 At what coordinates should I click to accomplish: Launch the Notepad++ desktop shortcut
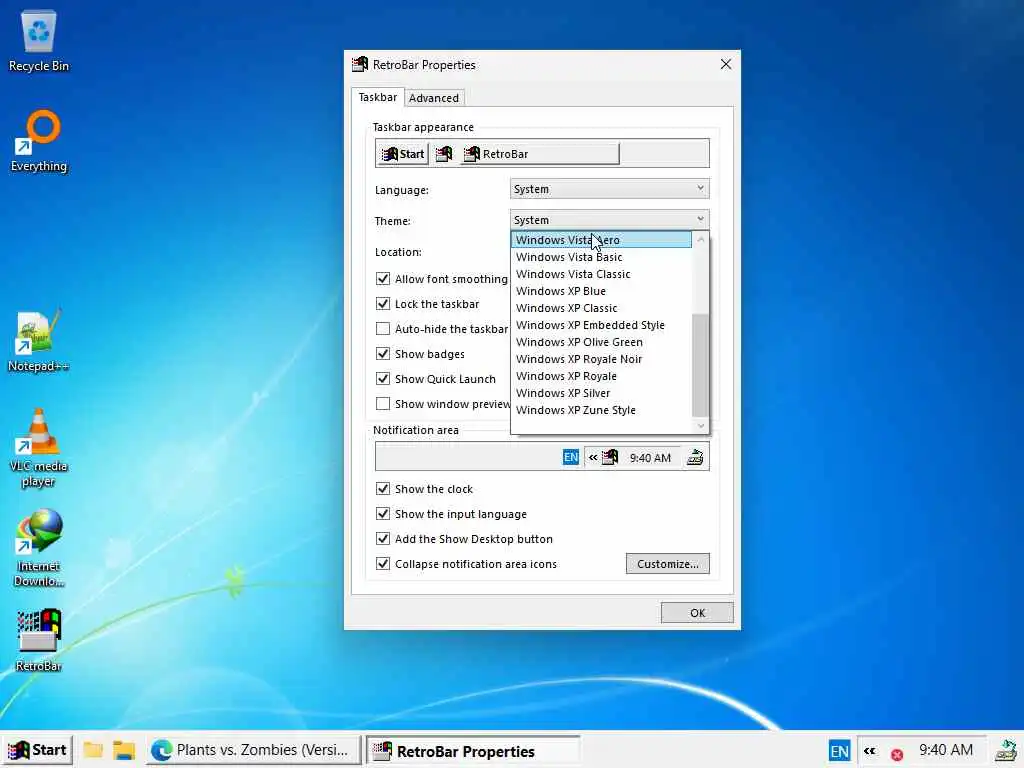pyautogui.click(x=39, y=342)
